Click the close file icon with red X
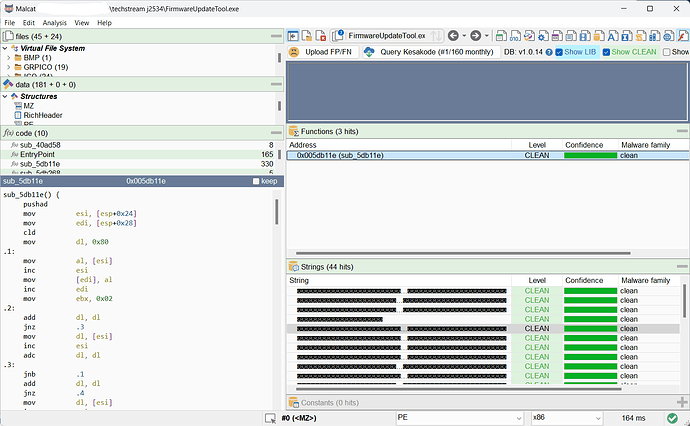The width and height of the screenshot is (690, 426). (x=321, y=36)
